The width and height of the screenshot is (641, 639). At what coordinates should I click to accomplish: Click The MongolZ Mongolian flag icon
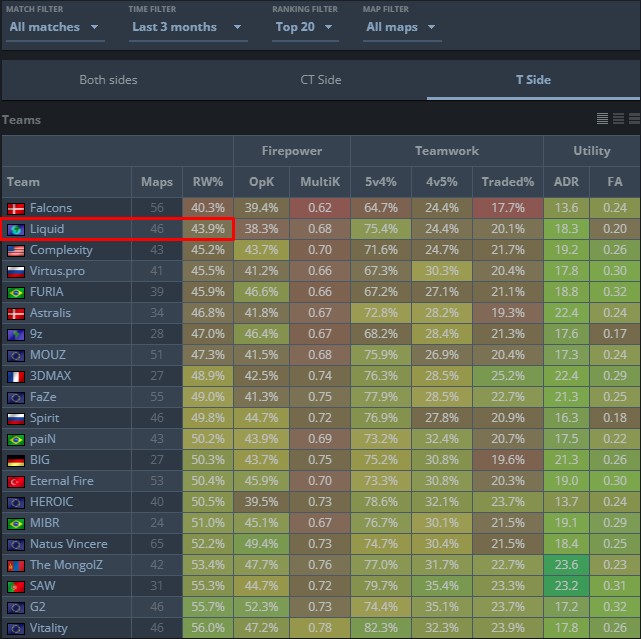pos(16,565)
